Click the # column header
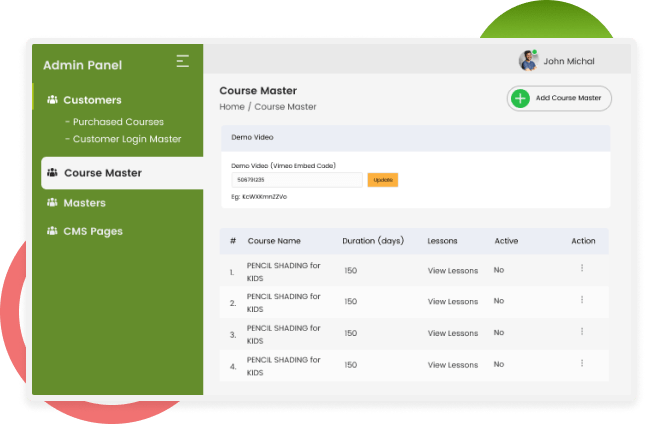The image size is (646, 424). click(233, 241)
